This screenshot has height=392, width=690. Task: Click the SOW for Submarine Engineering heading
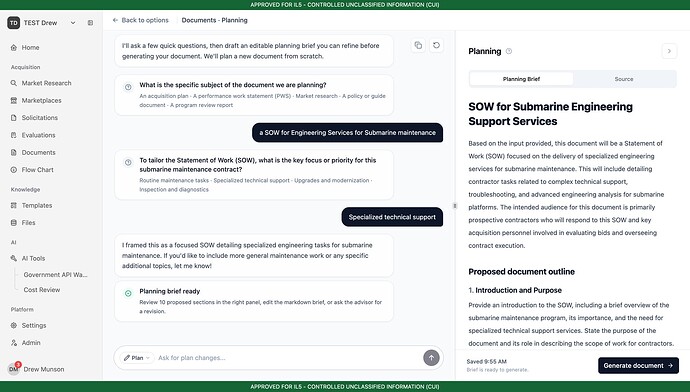click(x=550, y=114)
